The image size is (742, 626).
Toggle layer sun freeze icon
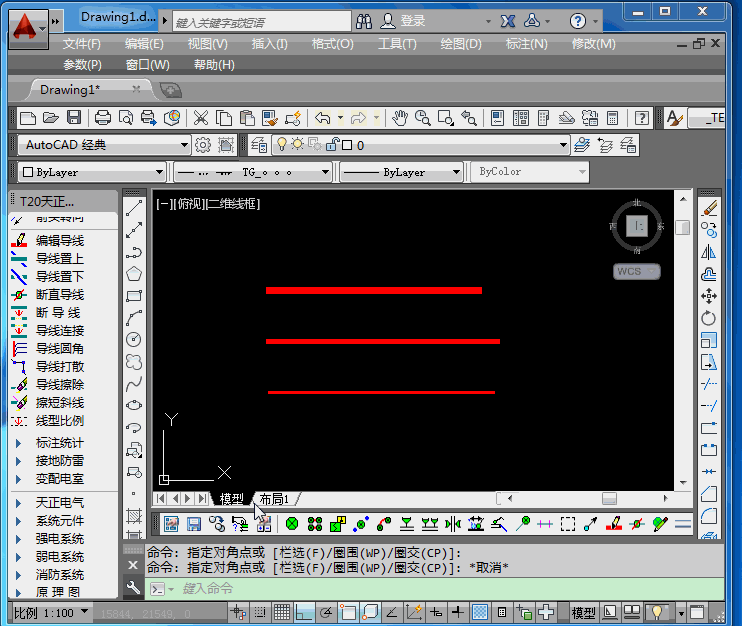coord(297,145)
